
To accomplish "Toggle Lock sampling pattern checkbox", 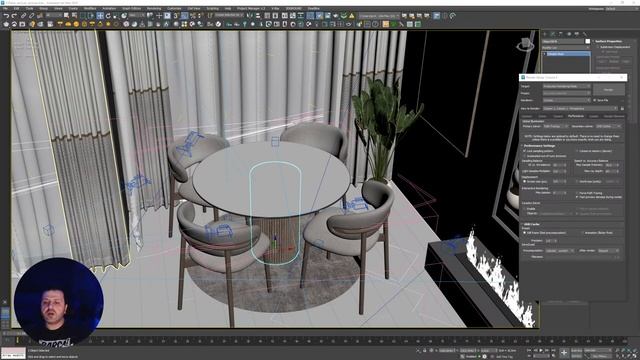I will [524, 151].
